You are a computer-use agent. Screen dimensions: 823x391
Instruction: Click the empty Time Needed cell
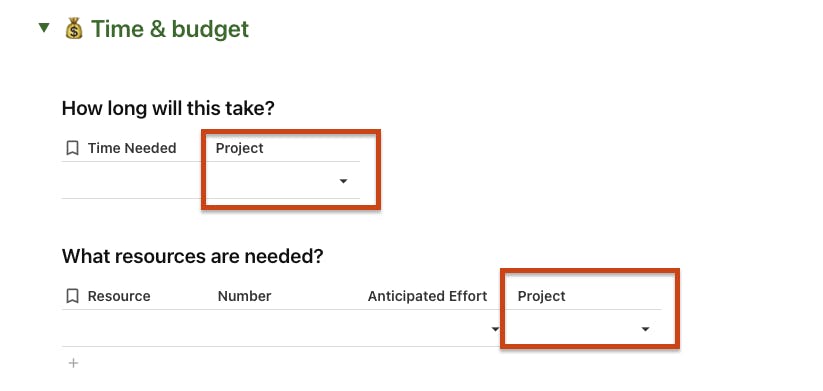[134, 180]
